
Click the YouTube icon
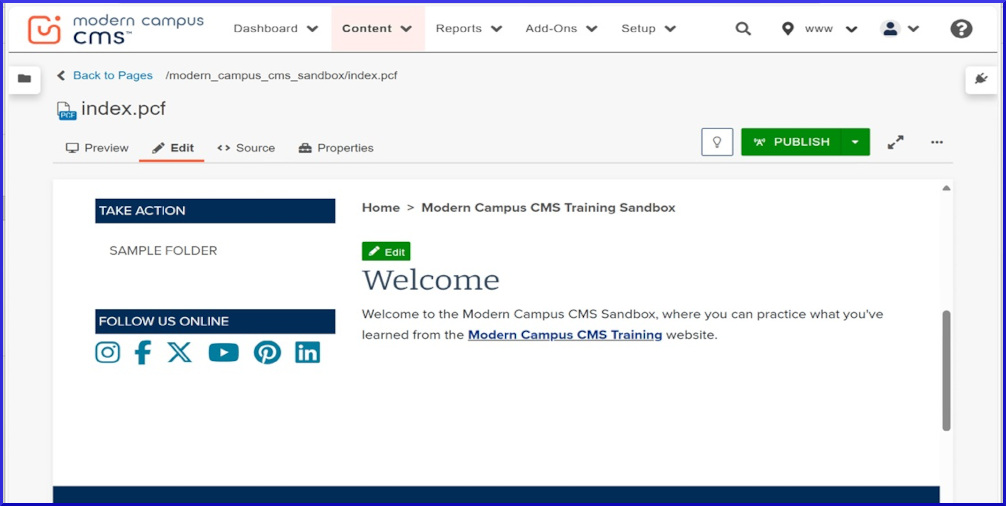pyautogui.click(x=223, y=352)
